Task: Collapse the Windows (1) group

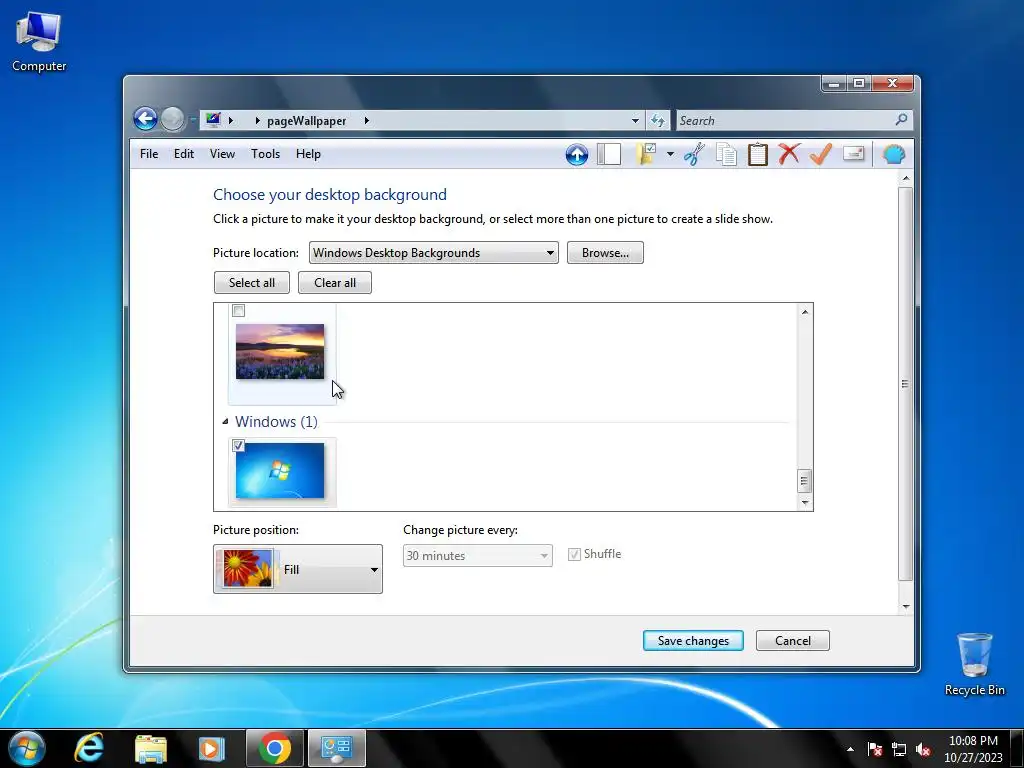Action: (x=225, y=421)
